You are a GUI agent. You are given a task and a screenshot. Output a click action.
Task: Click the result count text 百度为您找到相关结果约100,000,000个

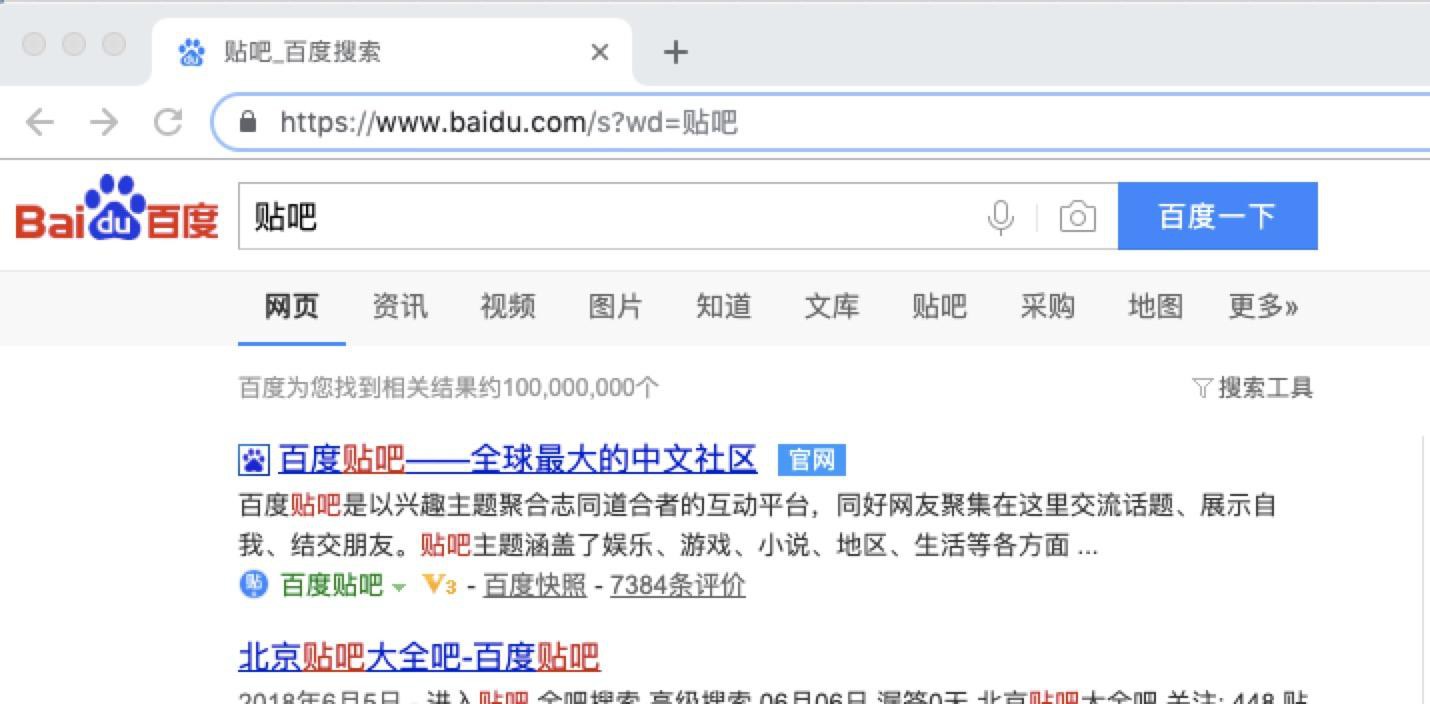click(x=449, y=387)
